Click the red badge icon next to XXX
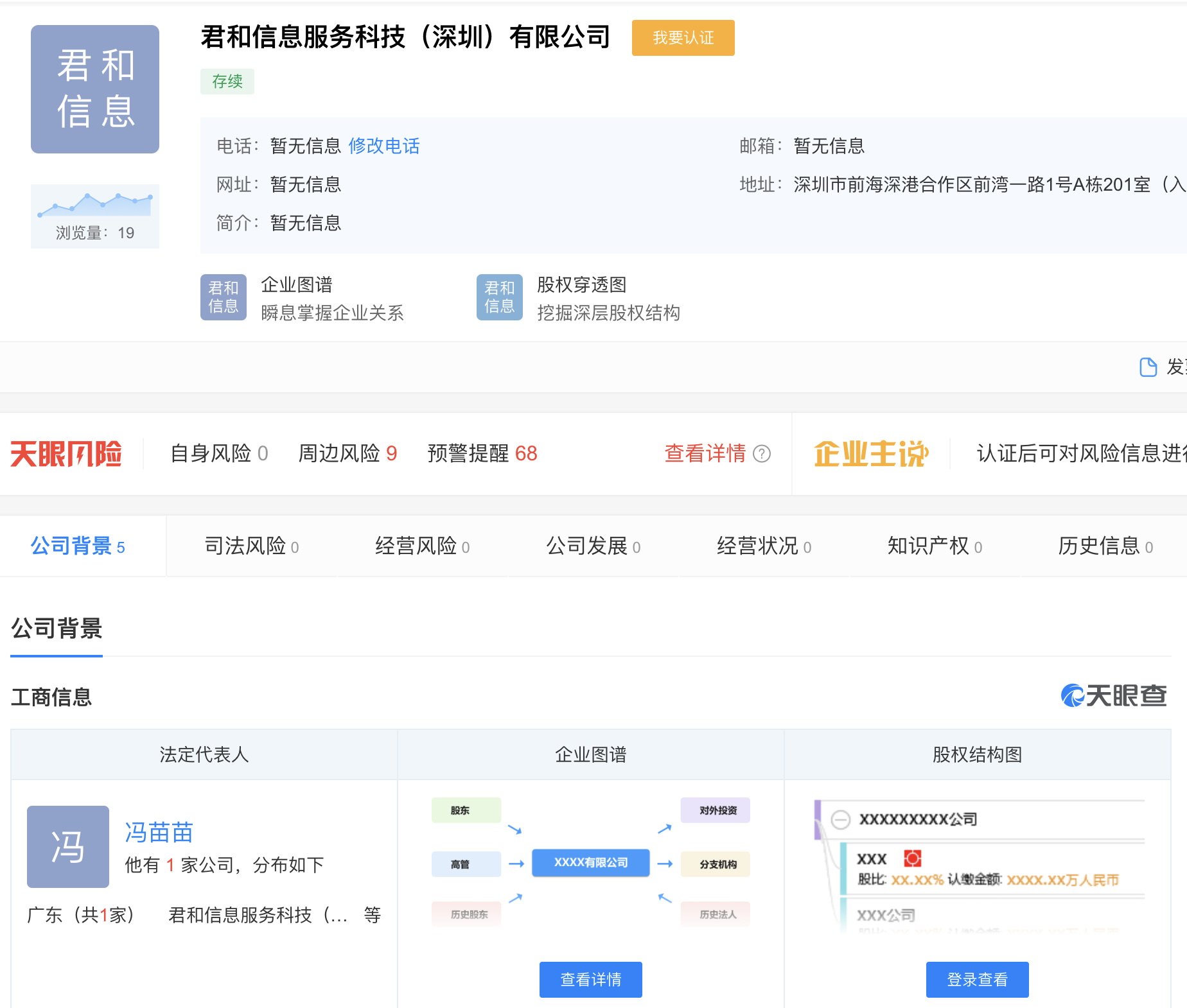Screen dimensions: 1187x1008 coord(913,858)
